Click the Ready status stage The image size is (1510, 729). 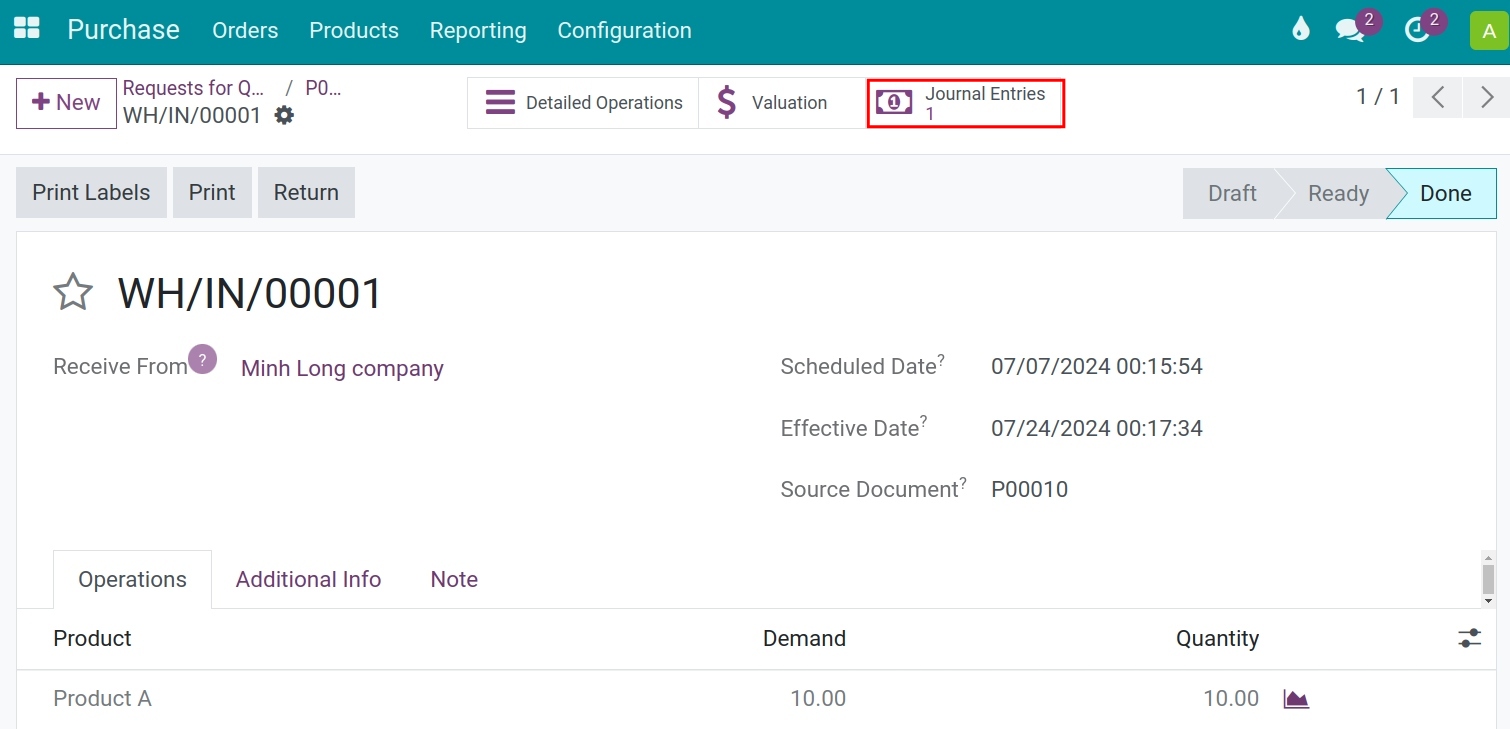(1338, 193)
